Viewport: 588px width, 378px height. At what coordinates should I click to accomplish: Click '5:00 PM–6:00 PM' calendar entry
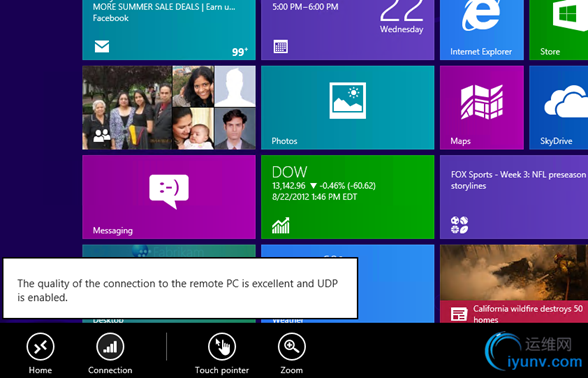pyautogui.click(x=305, y=7)
